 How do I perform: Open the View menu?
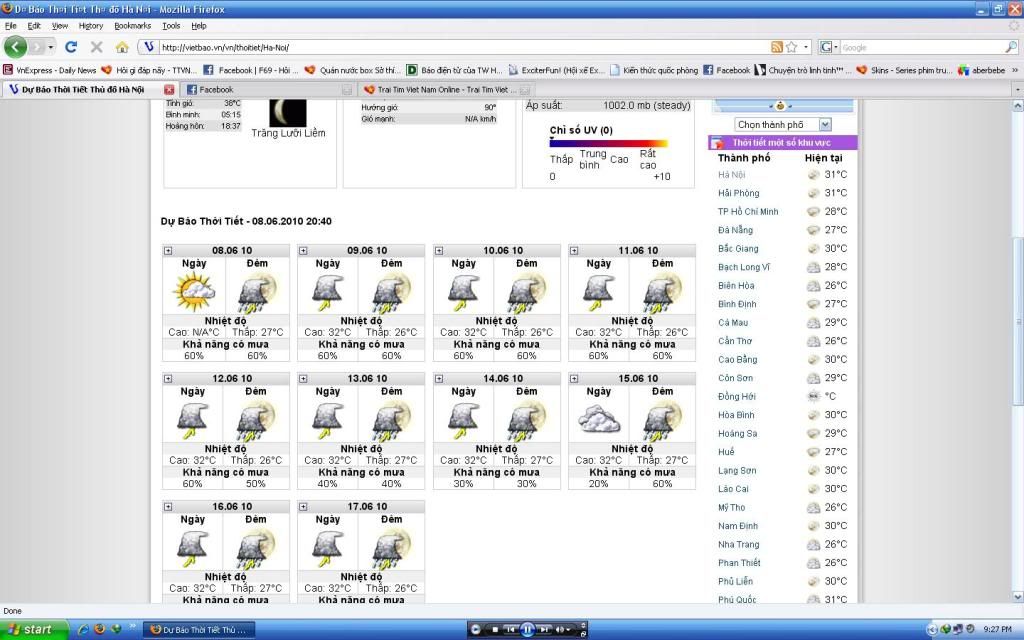tap(60, 26)
